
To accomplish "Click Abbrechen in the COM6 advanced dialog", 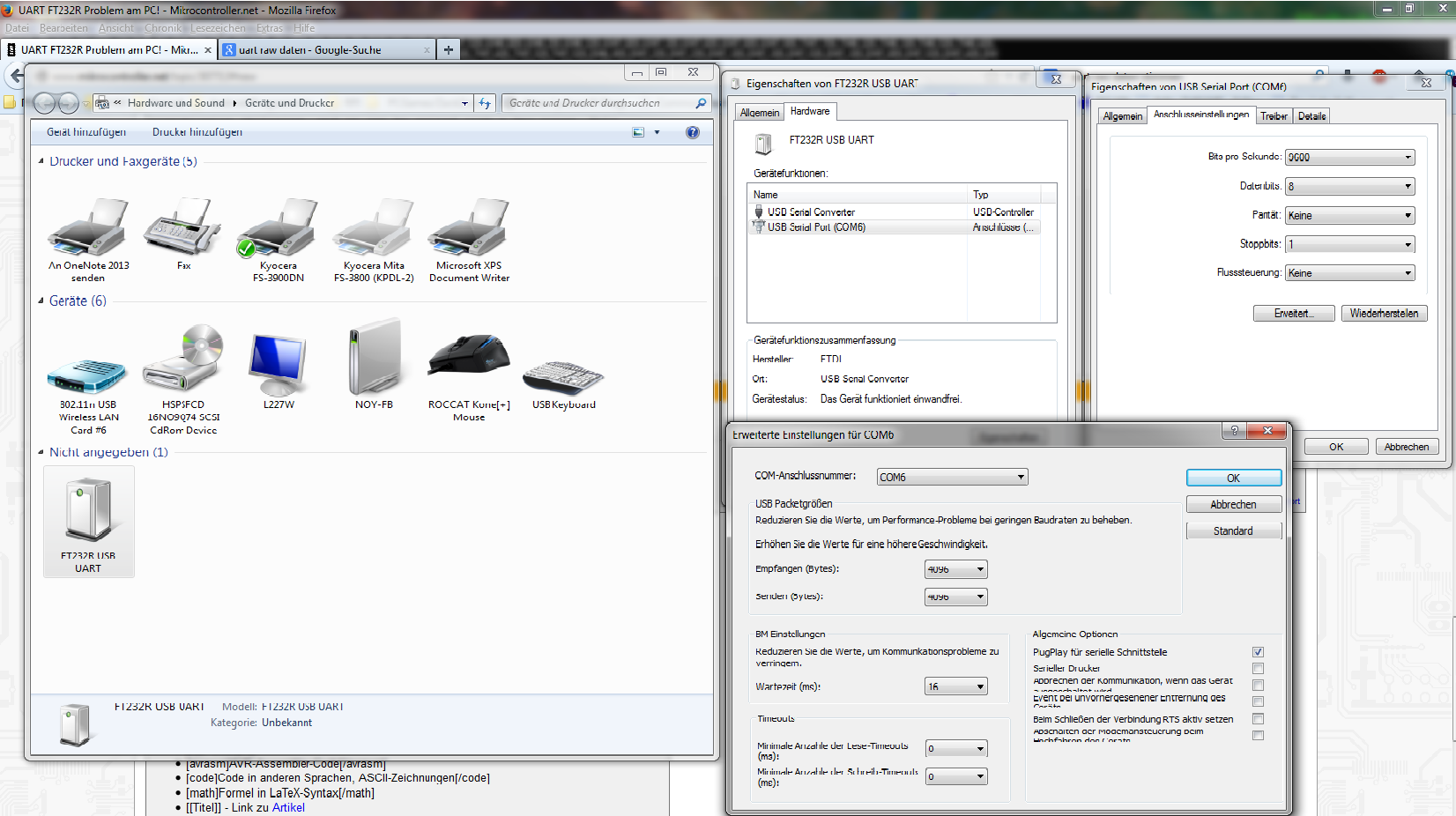I will pos(1233,504).
